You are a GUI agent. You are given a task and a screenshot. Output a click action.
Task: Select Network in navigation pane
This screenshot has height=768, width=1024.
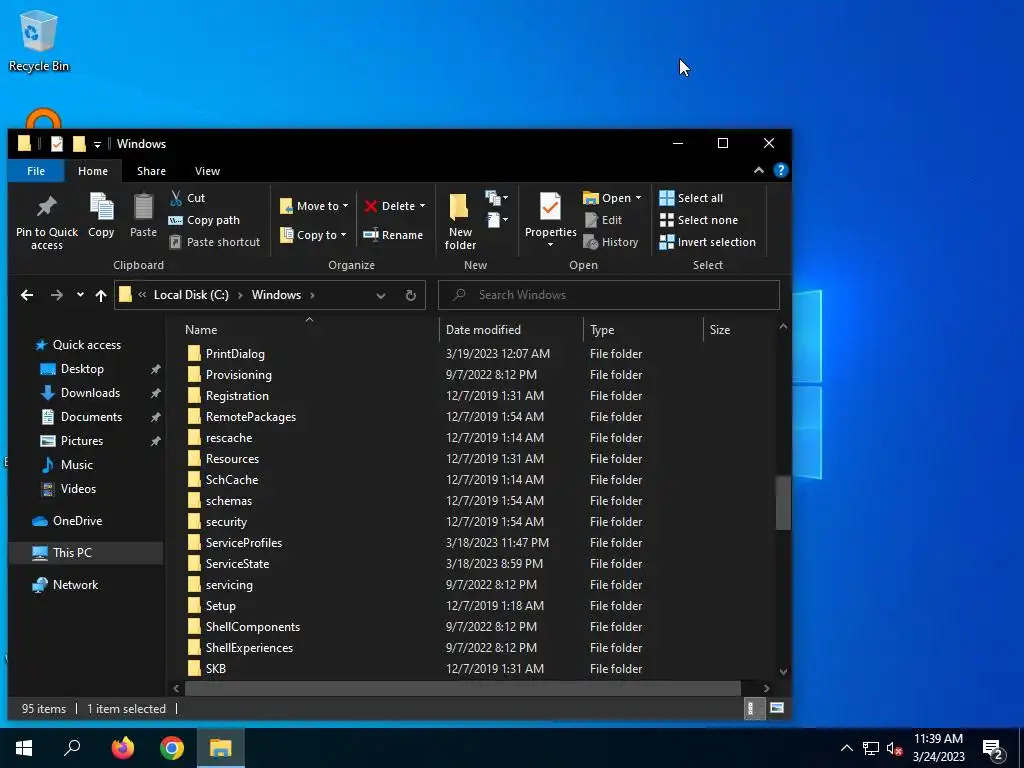[75, 585]
